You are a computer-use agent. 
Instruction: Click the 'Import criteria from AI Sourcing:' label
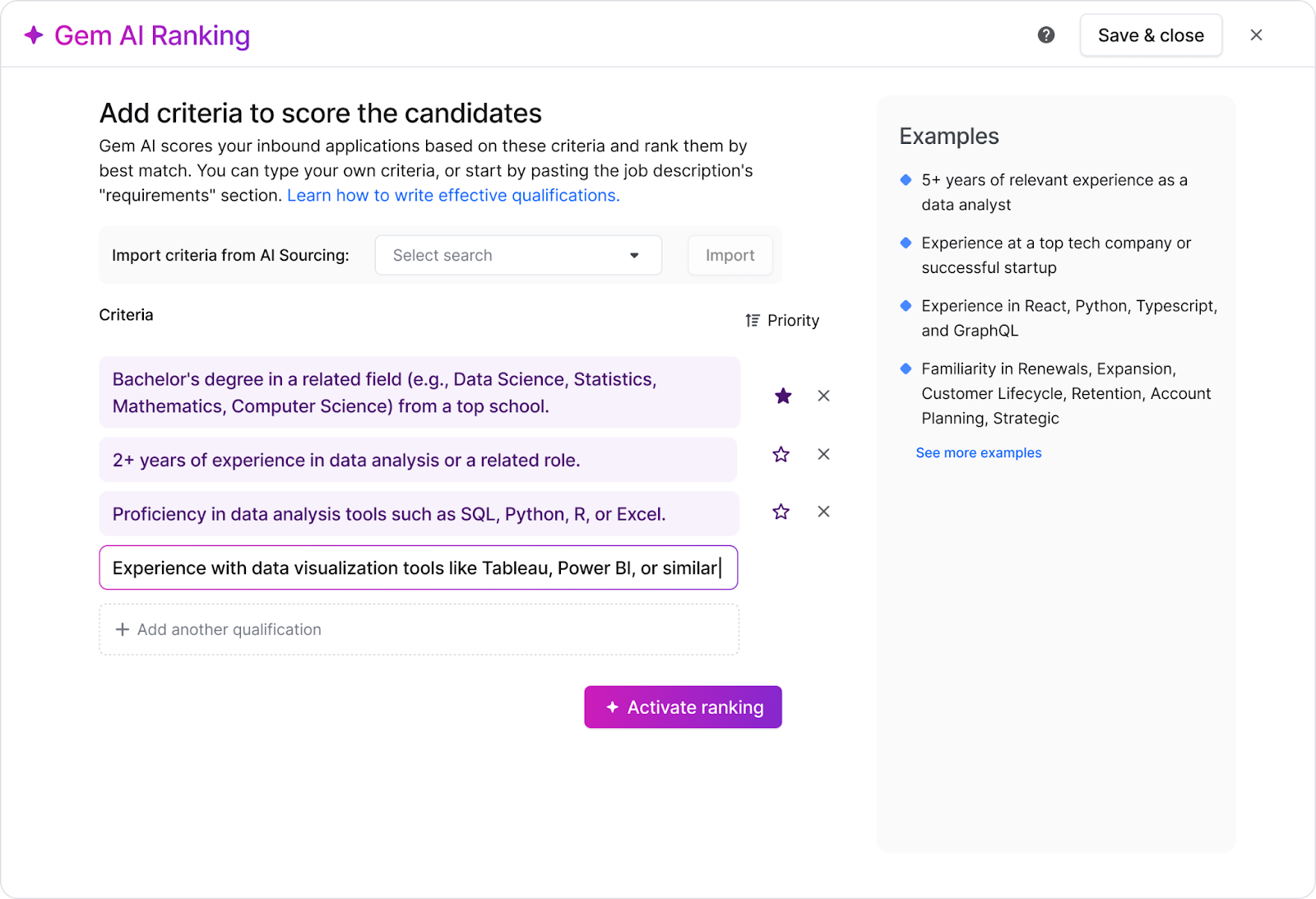230,256
